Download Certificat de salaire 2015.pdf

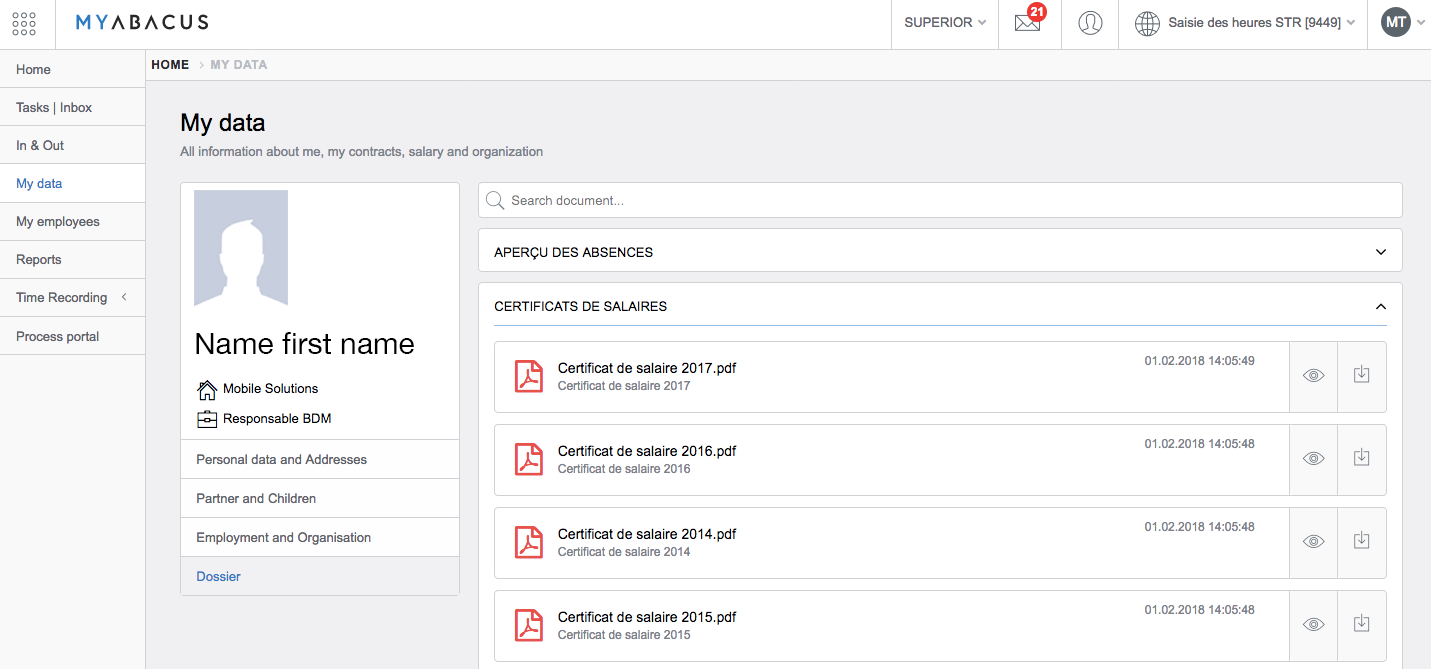click(1361, 625)
